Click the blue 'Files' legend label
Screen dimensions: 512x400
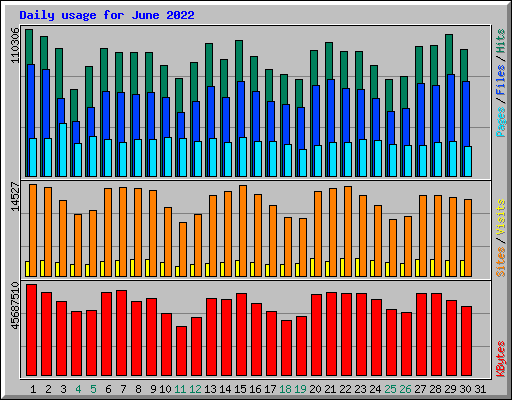coord(501,80)
